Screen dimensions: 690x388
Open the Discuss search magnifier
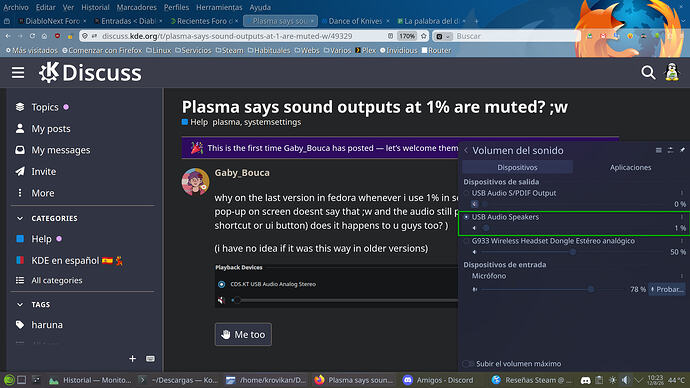coord(648,72)
